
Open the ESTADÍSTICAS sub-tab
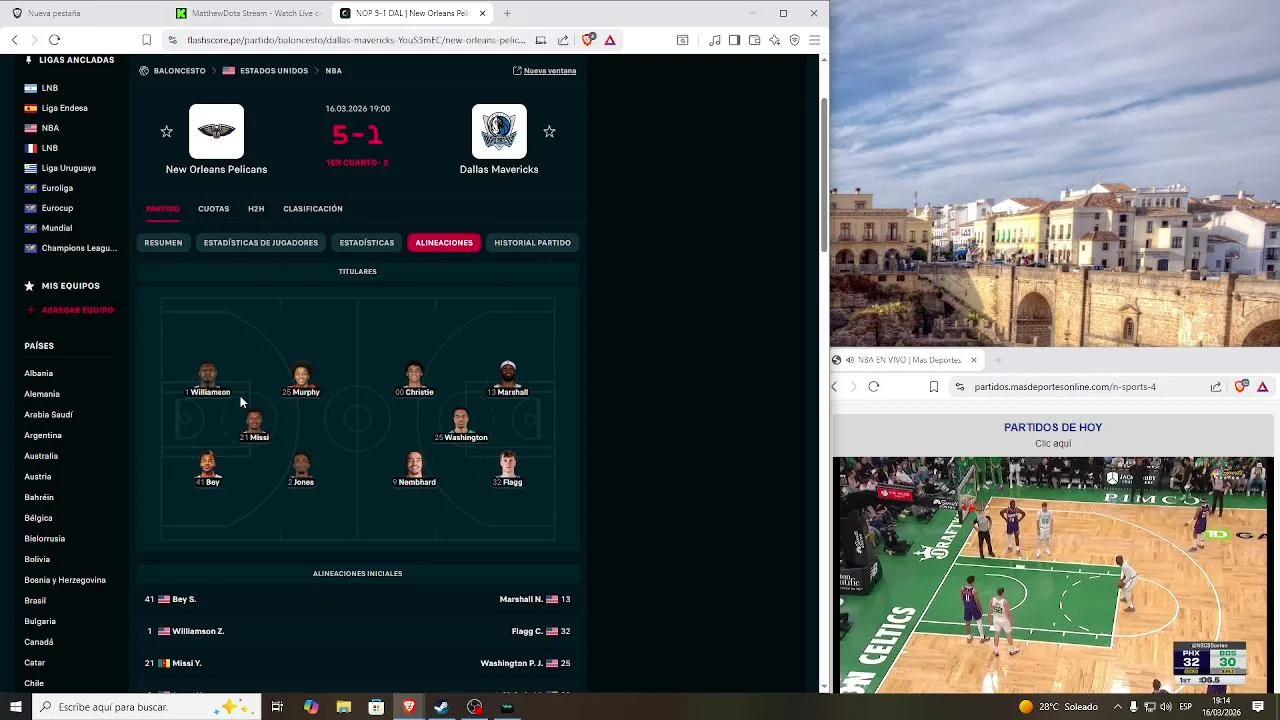point(367,243)
